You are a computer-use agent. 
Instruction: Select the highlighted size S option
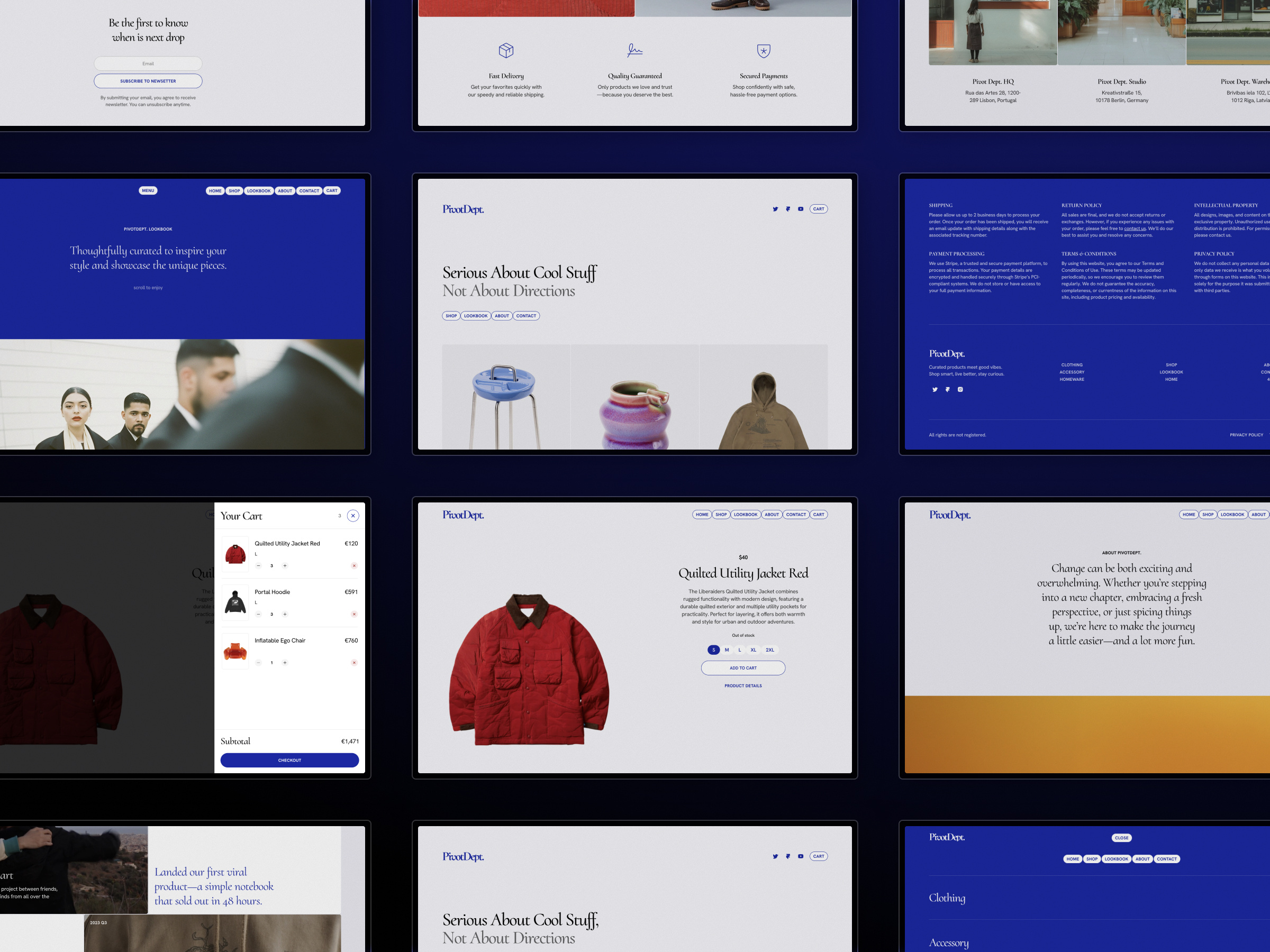[x=713, y=649]
